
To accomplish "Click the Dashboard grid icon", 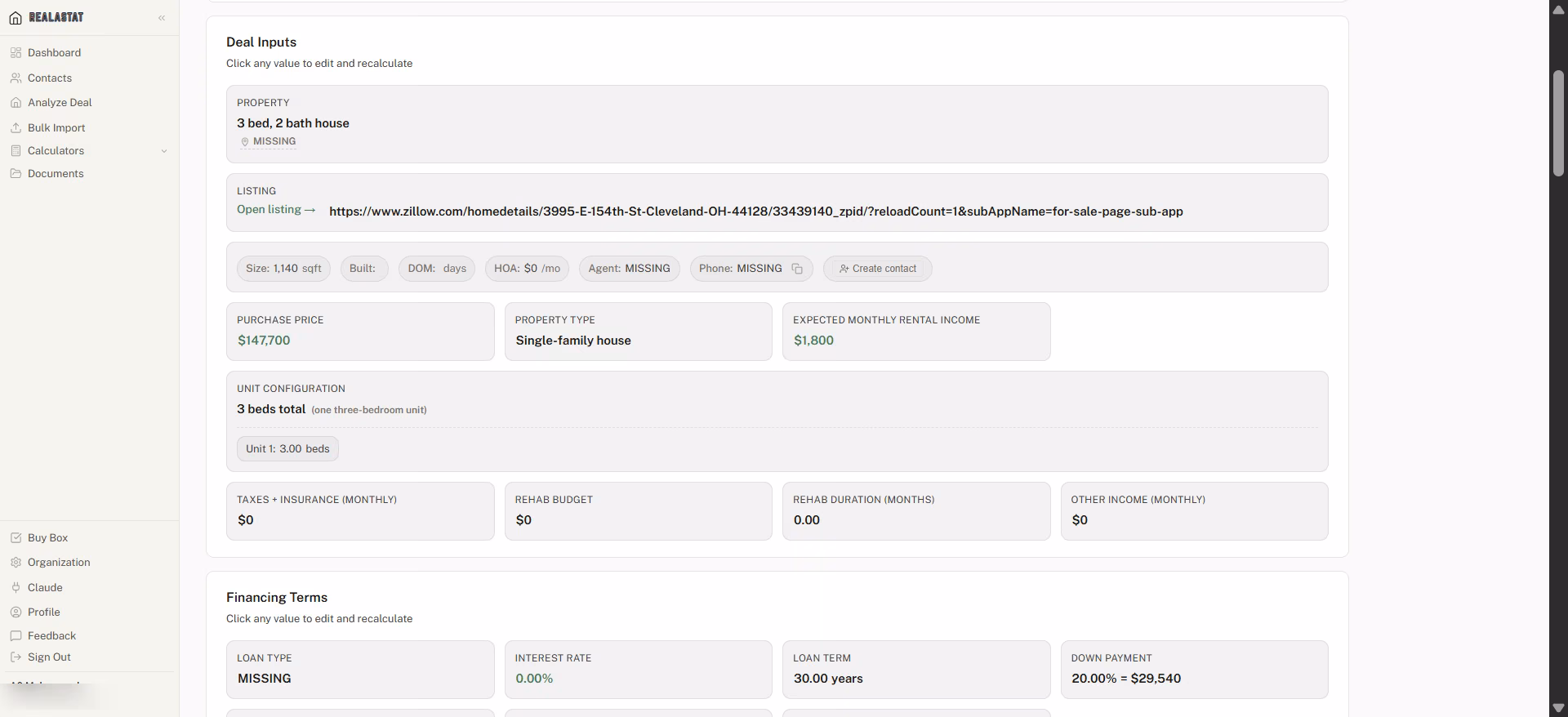I will 16,52.
